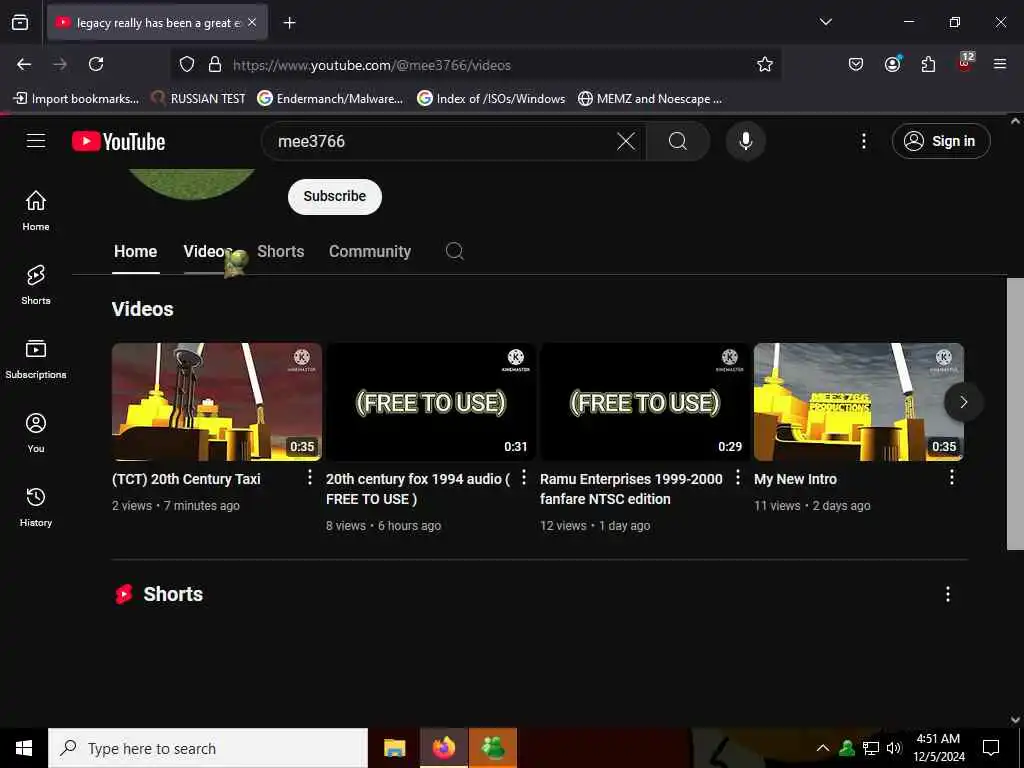This screenshot has height=768, width=1024.
Task: Open the Extensions puzzle icon
Action: (928, 64)
